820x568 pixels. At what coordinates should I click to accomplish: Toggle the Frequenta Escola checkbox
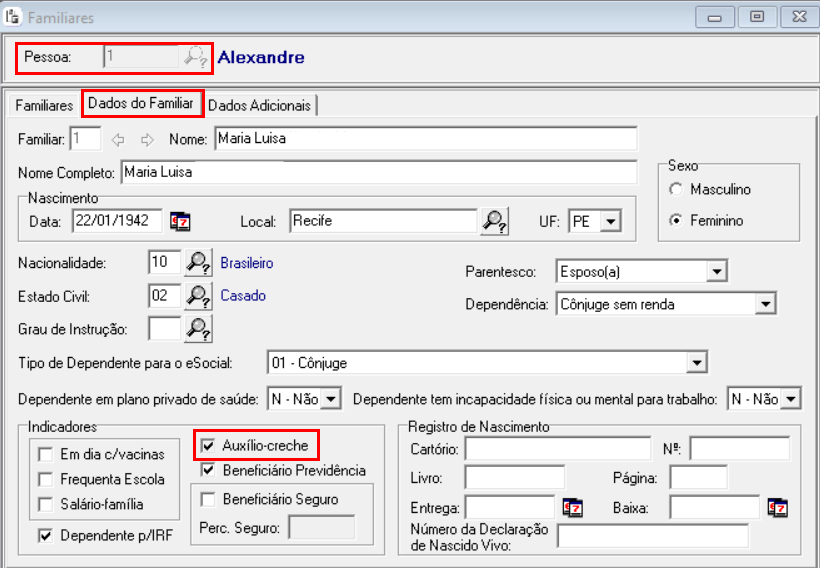[45, 479]
